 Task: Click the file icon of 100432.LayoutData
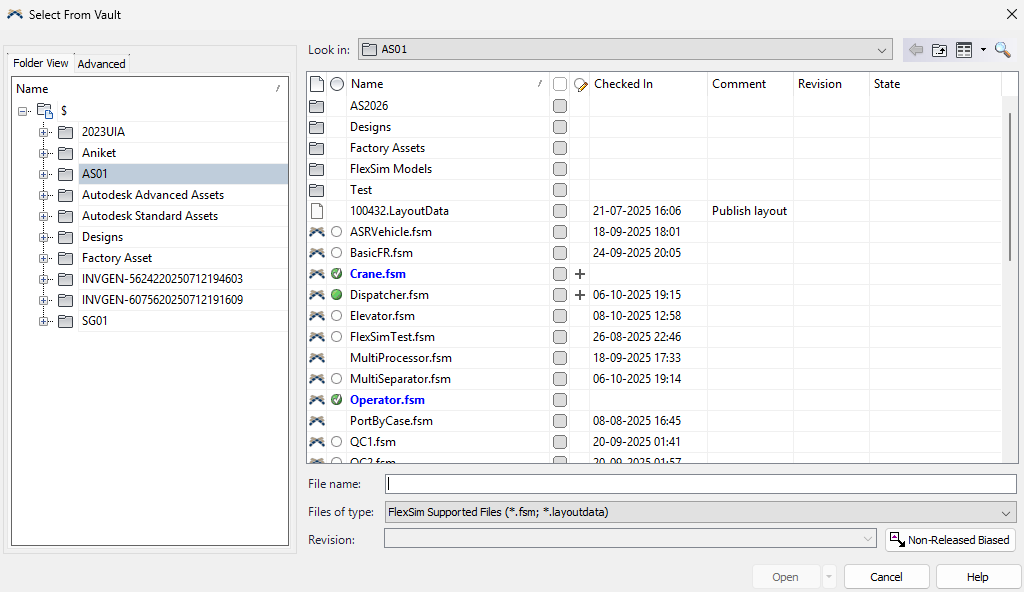click(317, 211)
